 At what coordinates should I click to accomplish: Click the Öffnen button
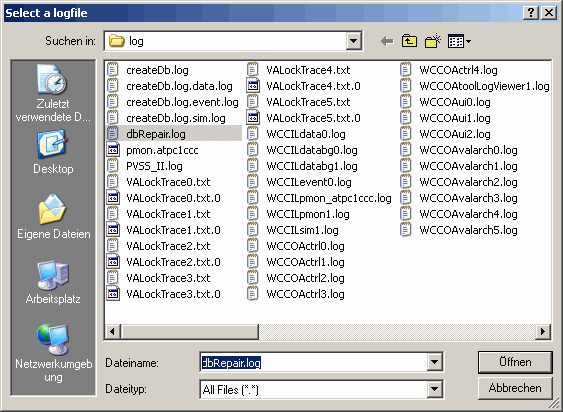(x=515, y=362)
